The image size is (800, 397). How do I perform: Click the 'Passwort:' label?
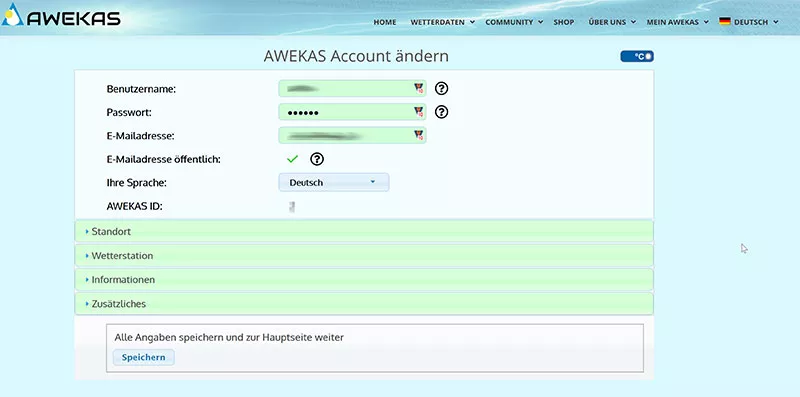point(129,112)
